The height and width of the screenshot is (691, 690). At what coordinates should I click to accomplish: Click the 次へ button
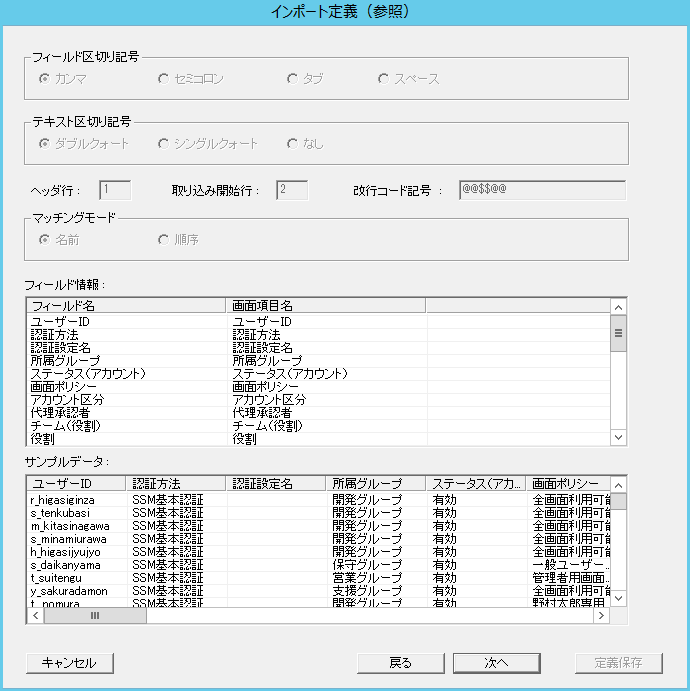tap(497, 663)
